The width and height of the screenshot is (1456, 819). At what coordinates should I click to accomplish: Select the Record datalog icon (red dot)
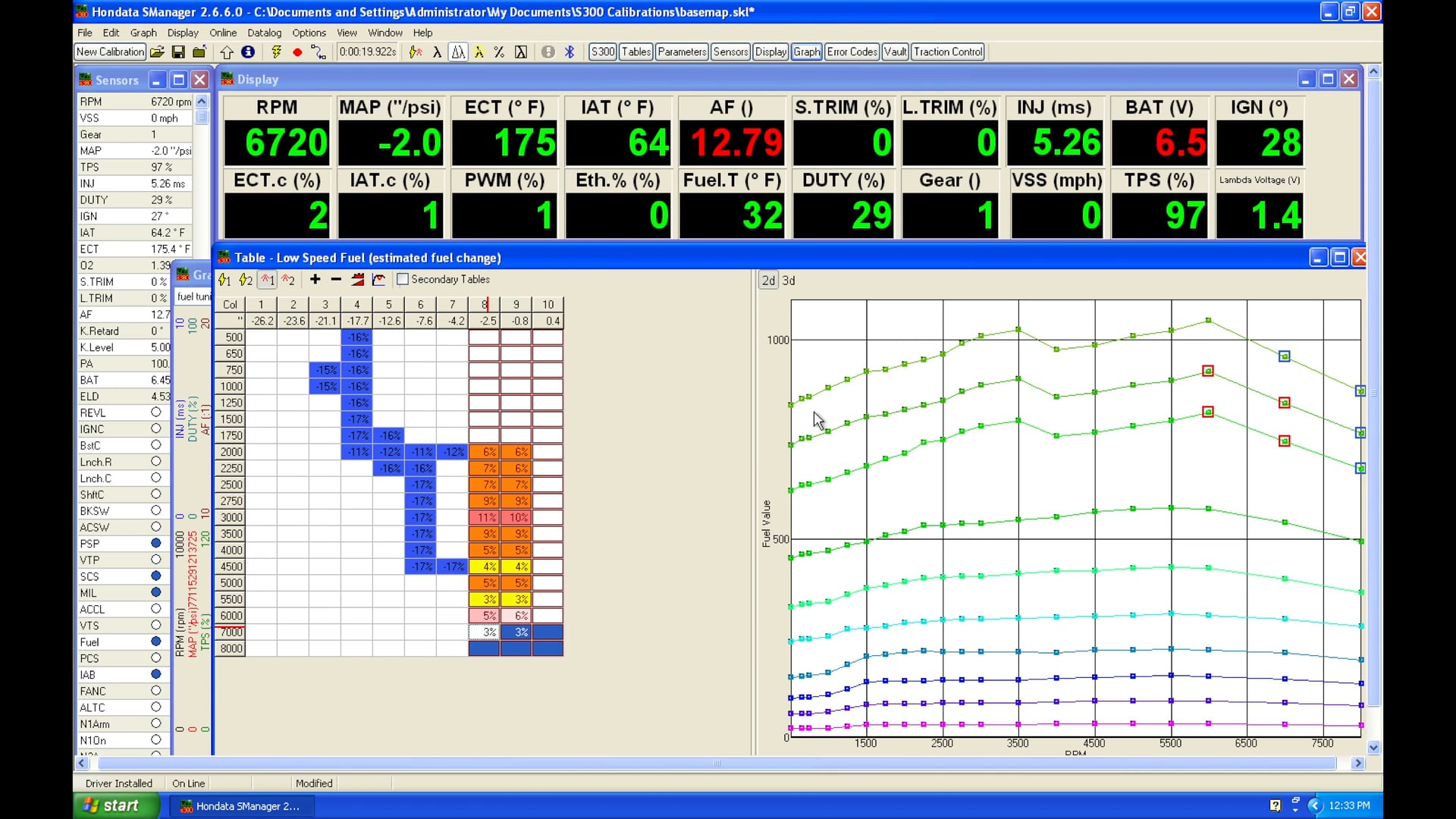point(297,52)
